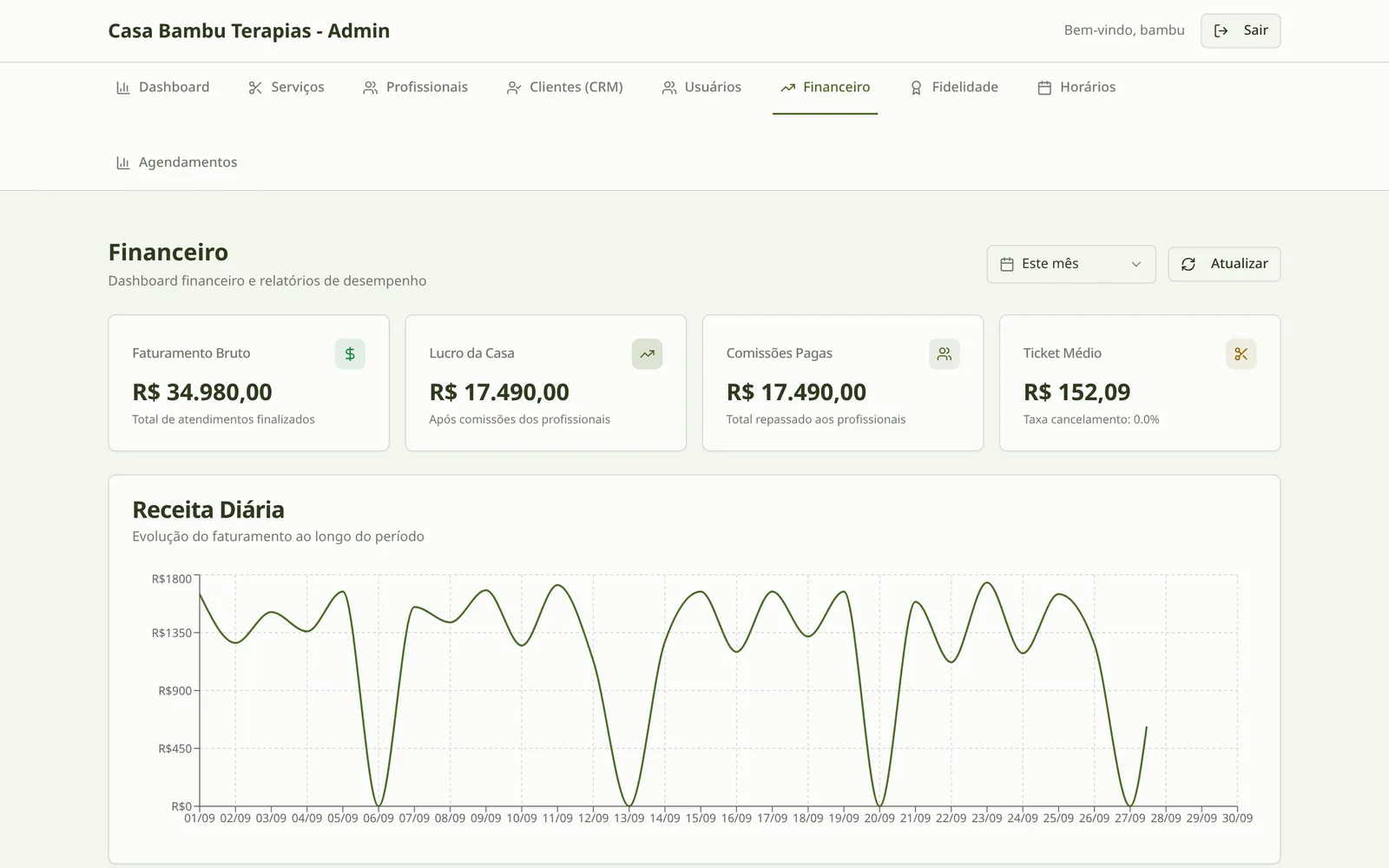The image size is (1389, 868).
Task: Click the calendar icon beside Horários
Action: [1044, 88]
